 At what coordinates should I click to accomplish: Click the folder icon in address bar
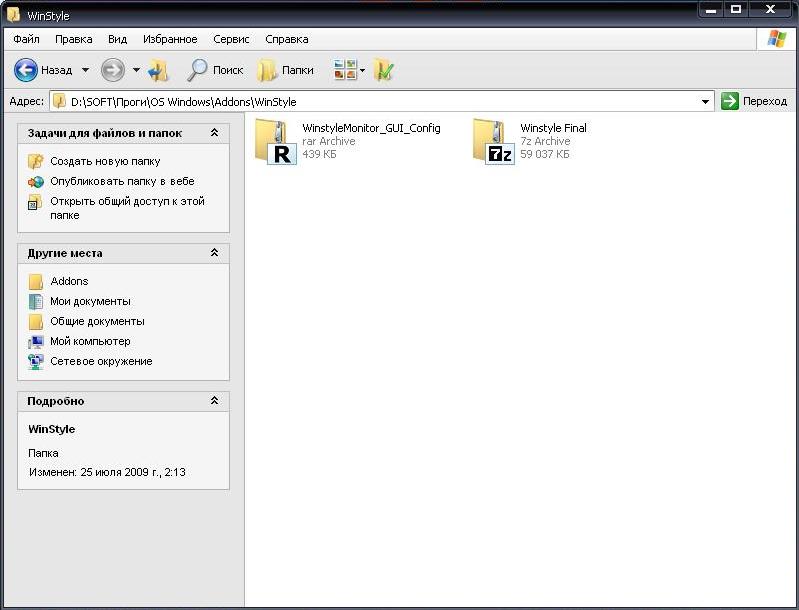tap(60, 101)
